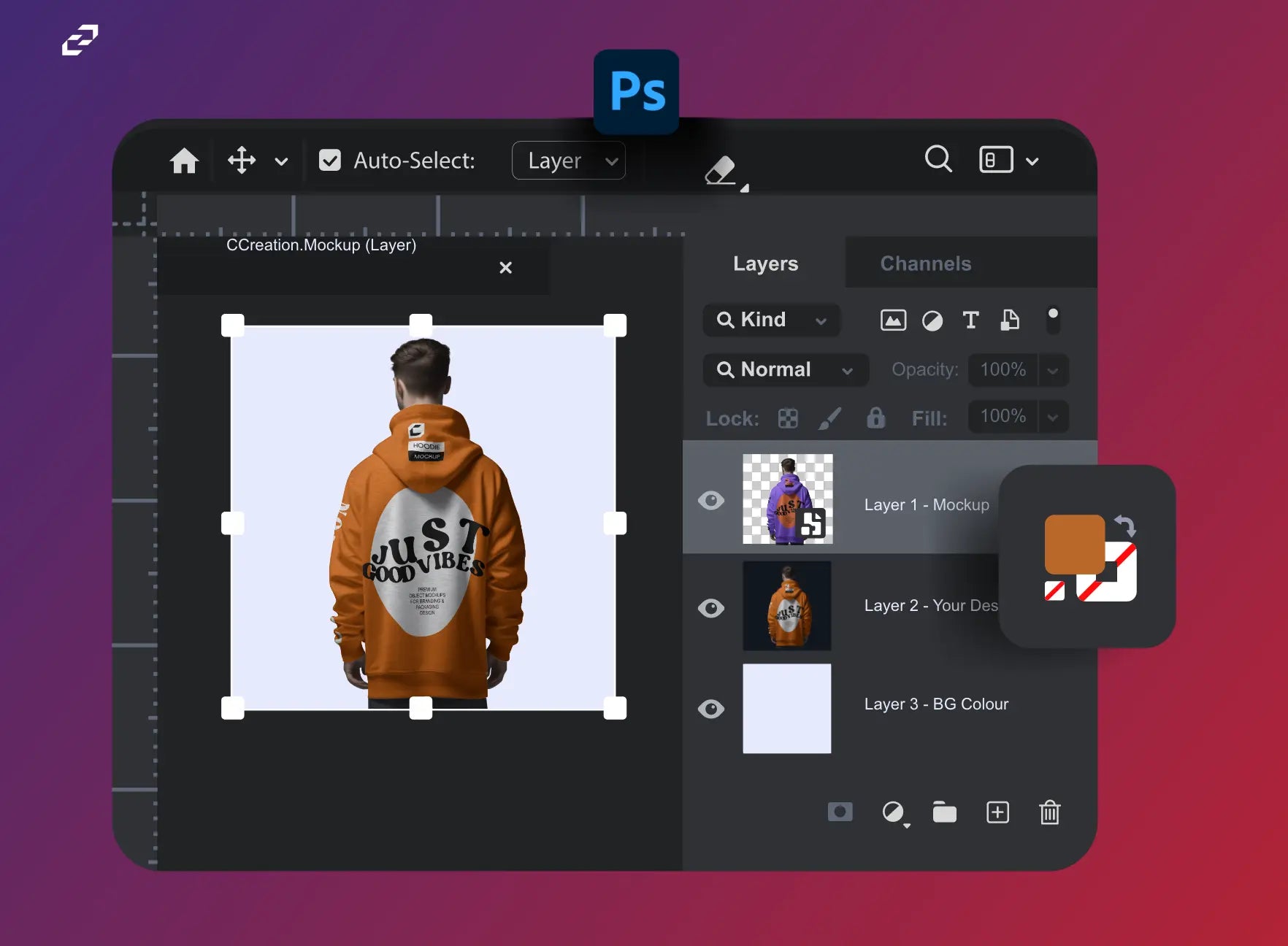Add a layer mask
This screenshot has height=946, width=1288.
click(x=840, y=812)
